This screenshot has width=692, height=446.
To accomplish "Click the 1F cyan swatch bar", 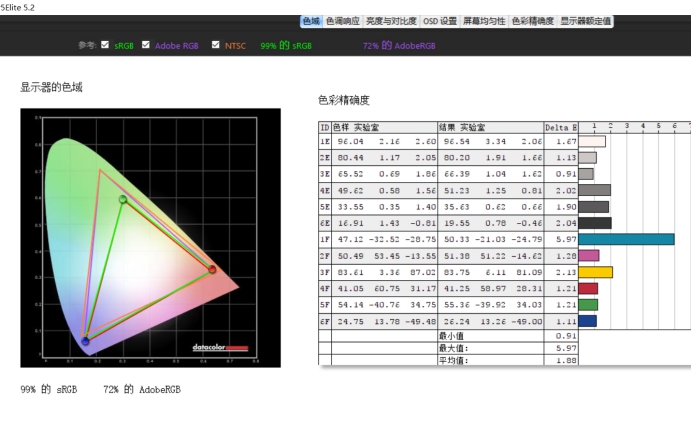I will coord(626,239).
